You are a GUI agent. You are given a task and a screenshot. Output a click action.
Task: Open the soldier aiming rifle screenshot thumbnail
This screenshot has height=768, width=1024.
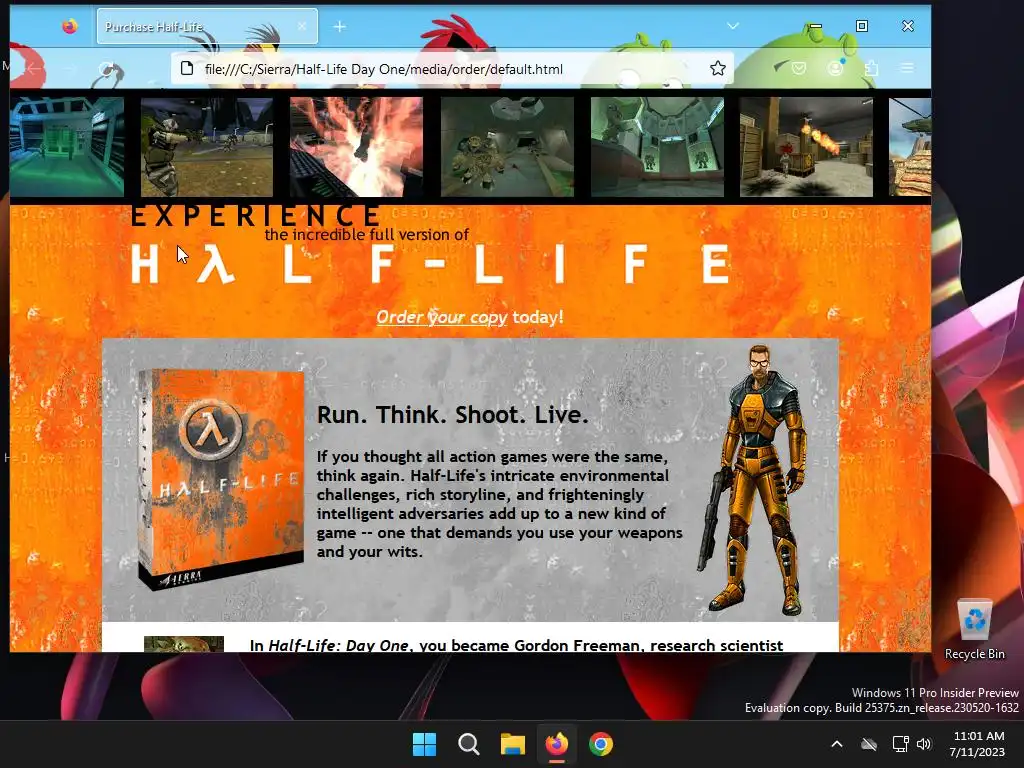click(207, 146)
